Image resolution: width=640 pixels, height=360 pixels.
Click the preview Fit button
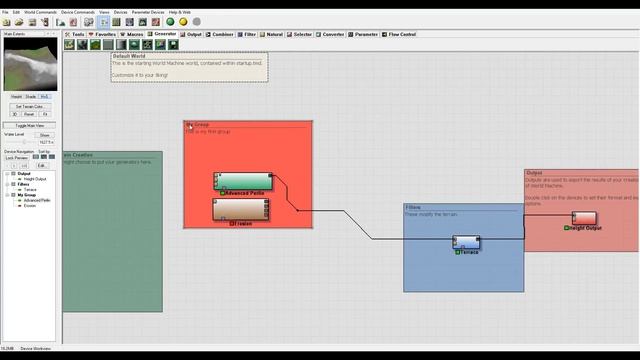(x=45, y=114)
